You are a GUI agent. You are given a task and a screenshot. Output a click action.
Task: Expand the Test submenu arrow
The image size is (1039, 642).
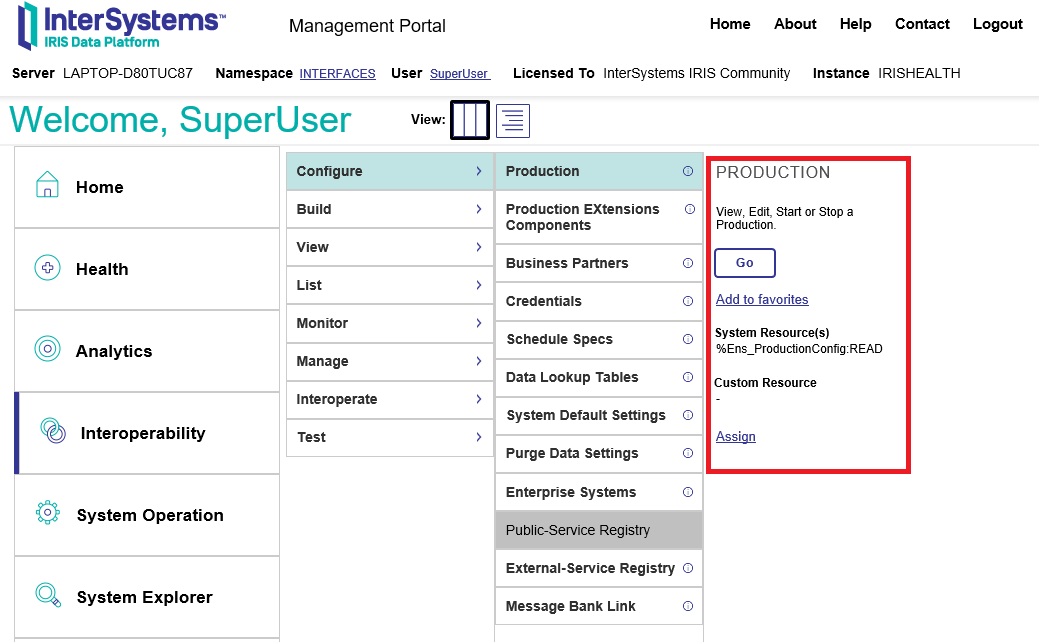tap(478, 437)
